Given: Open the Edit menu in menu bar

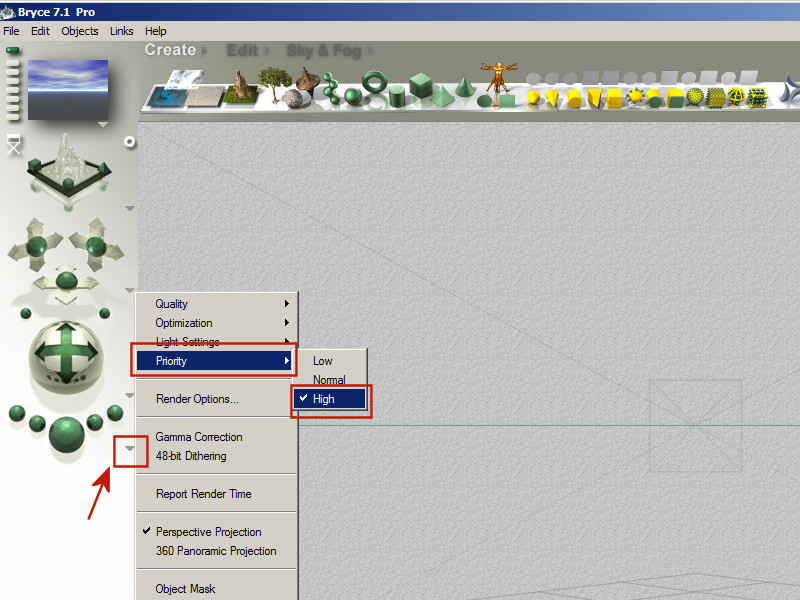Looking at the screenshot, I should [x=40, y=31].
